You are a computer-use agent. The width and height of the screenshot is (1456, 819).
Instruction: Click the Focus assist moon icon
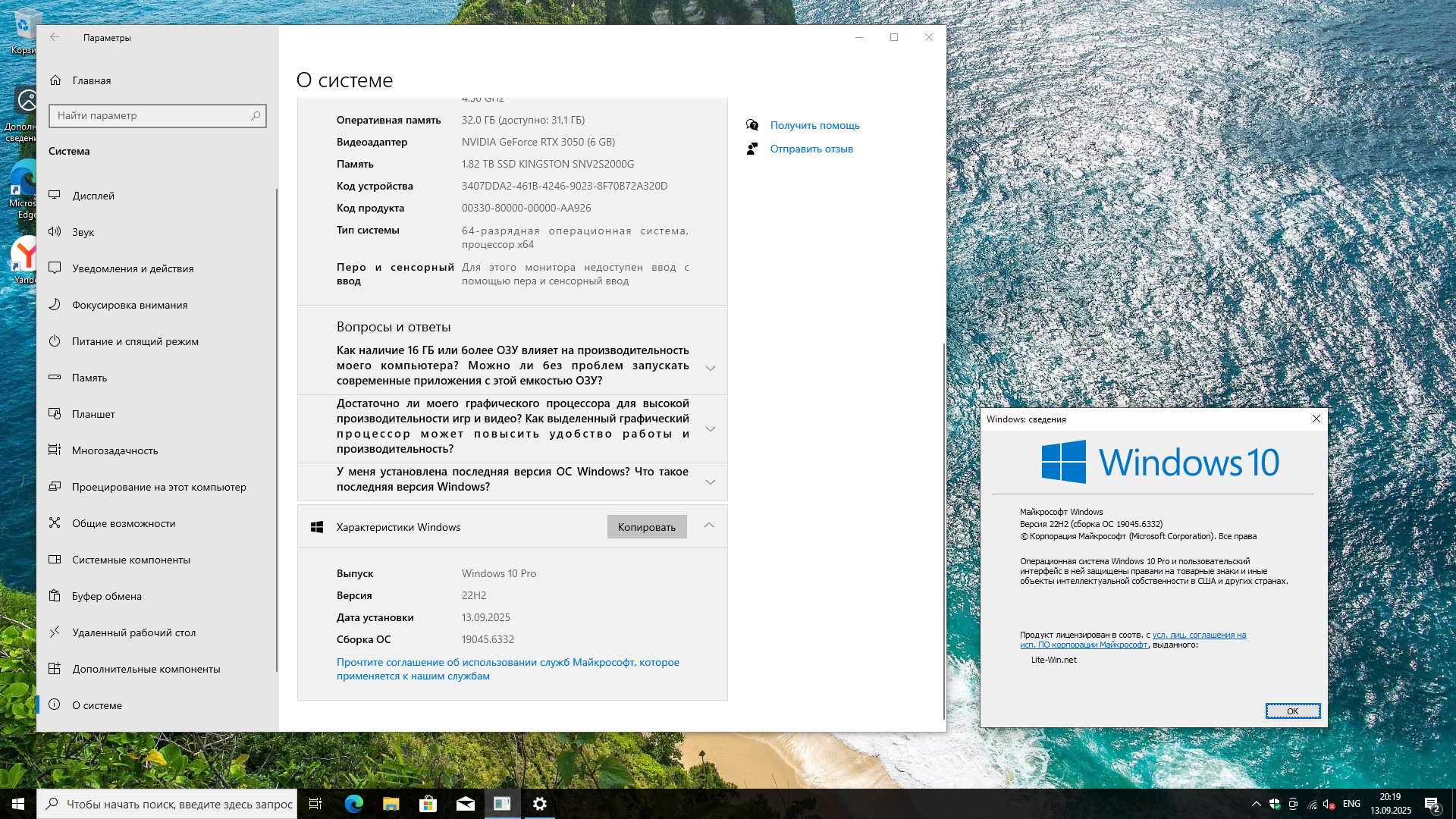(55, 305)
